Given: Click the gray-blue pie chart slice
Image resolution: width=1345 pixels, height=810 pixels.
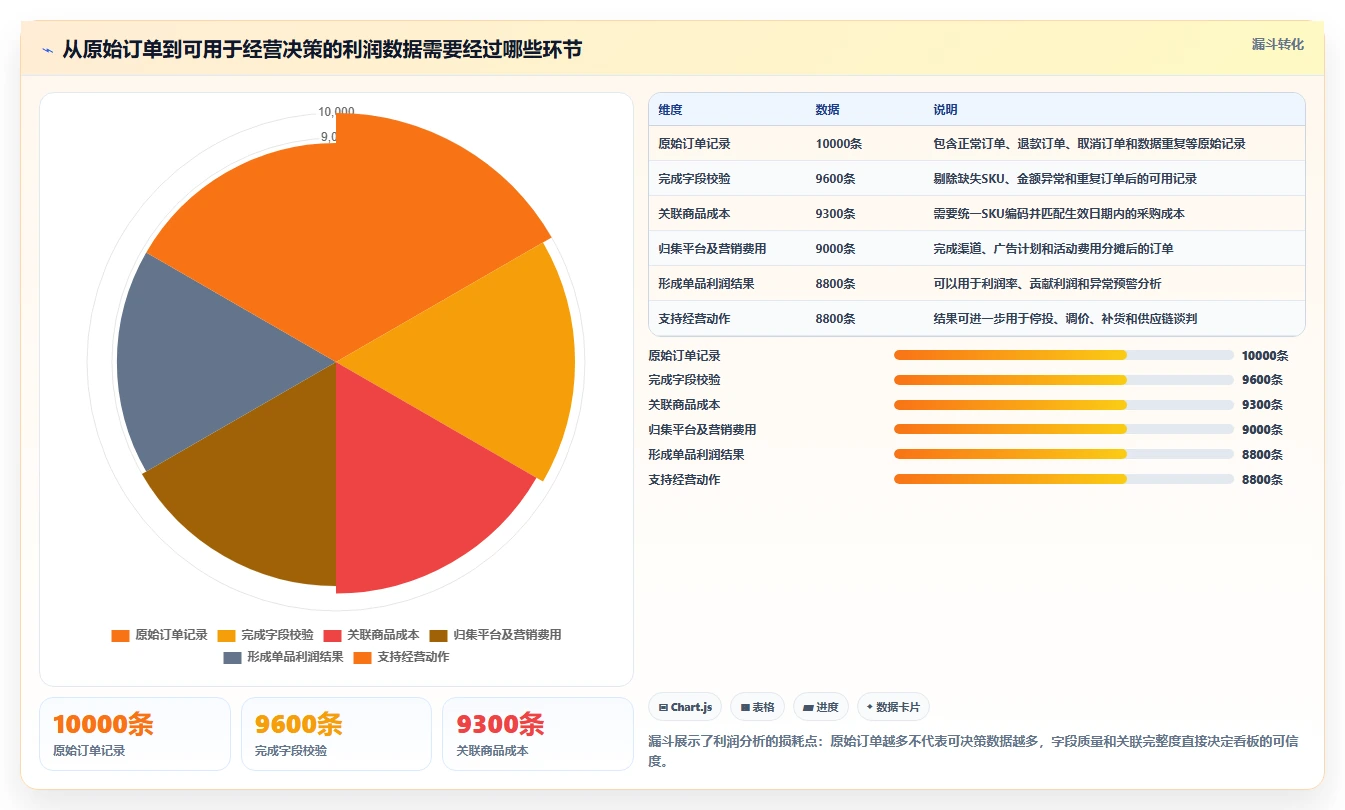Looking at the screenshot, I should 200,360.
